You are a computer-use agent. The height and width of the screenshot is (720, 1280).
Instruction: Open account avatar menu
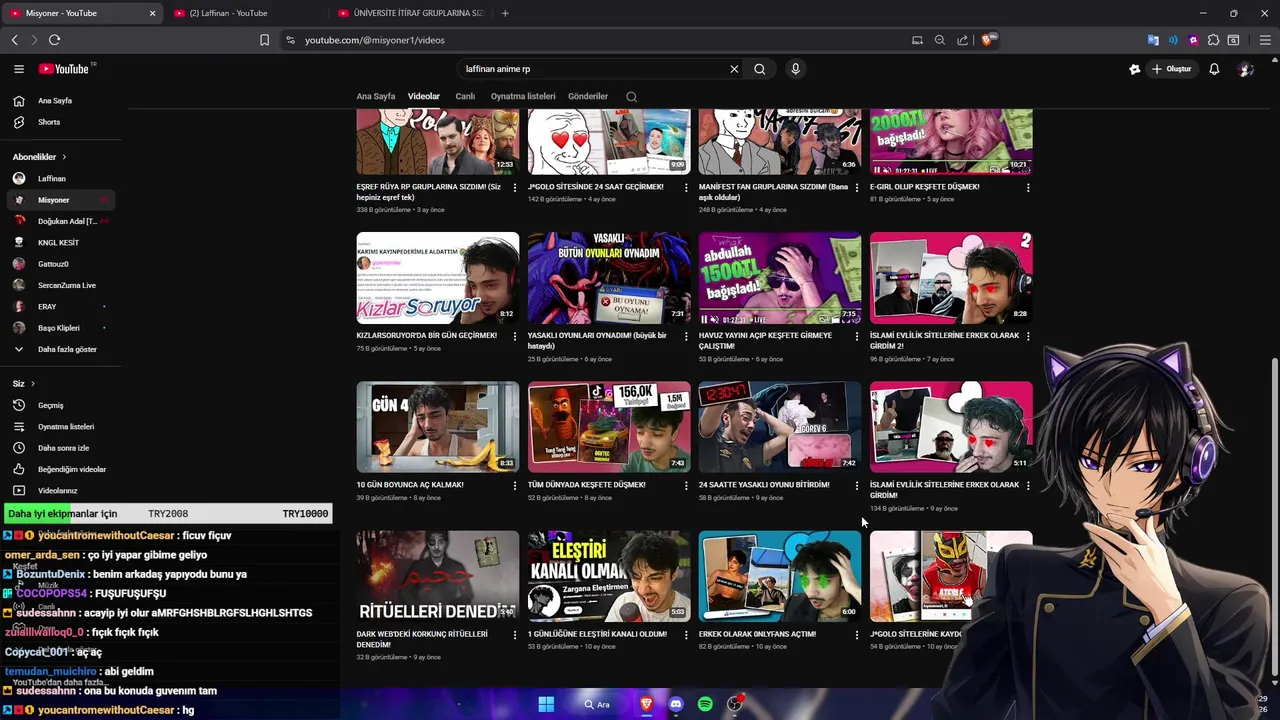coord(1245,69)
